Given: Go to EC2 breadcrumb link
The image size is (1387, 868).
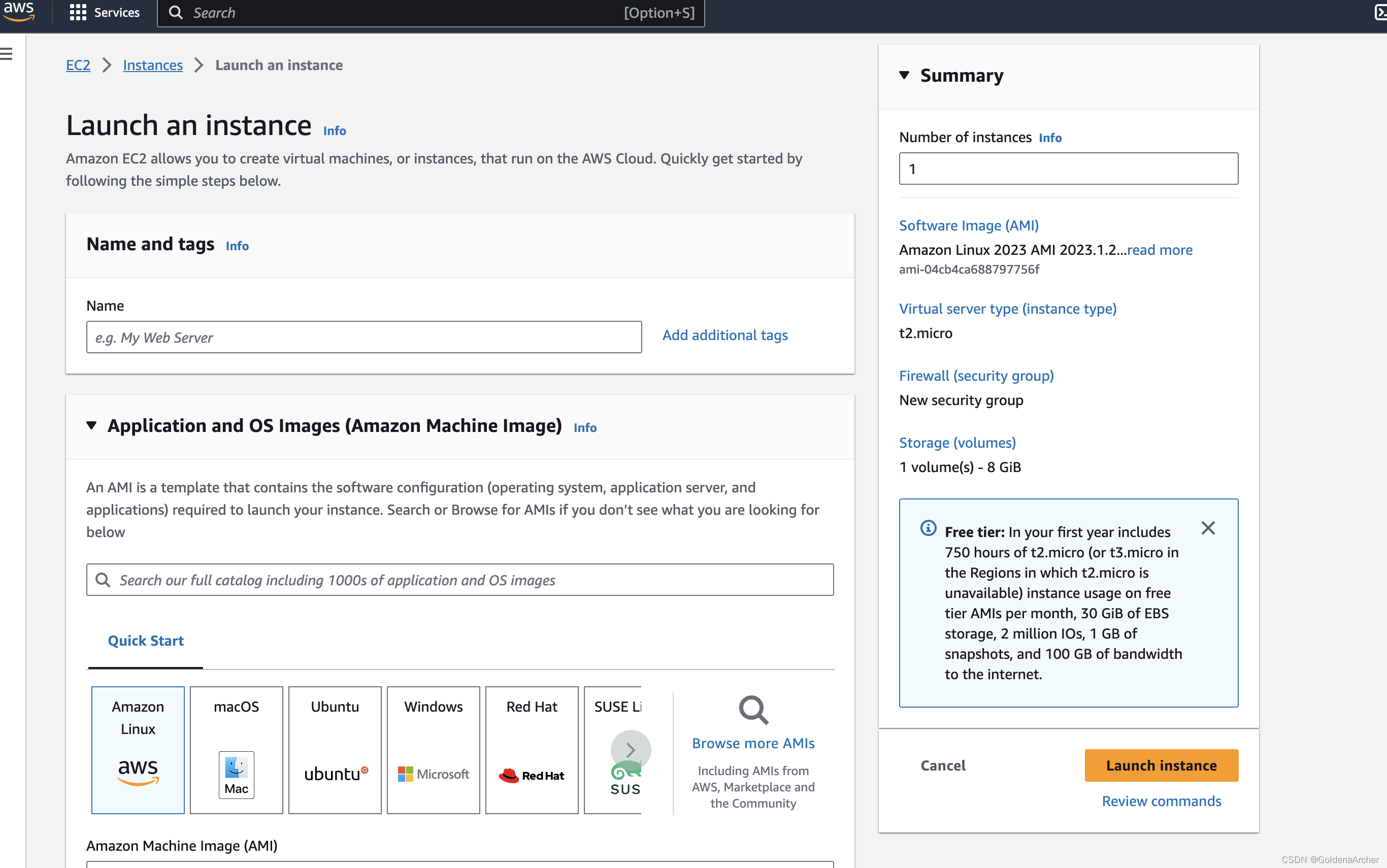Looking at the screenshot, I should tap(78, 65).
